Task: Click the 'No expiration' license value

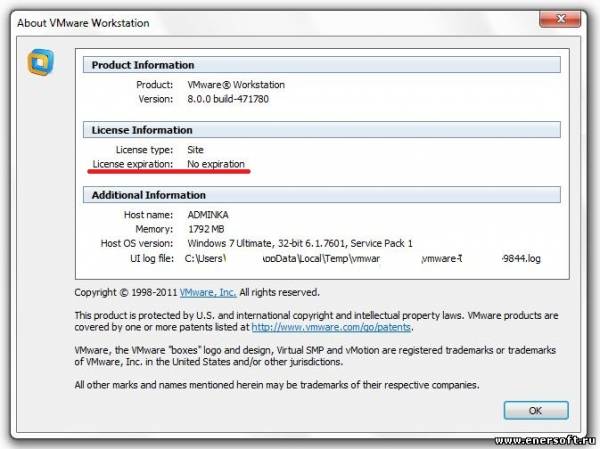Action: [216, 164]
